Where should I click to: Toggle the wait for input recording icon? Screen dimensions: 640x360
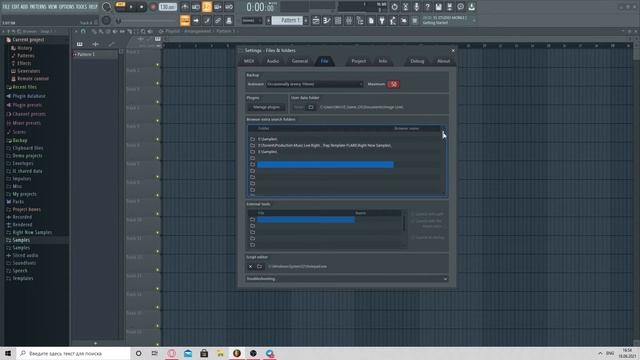(x=196, y=7)
